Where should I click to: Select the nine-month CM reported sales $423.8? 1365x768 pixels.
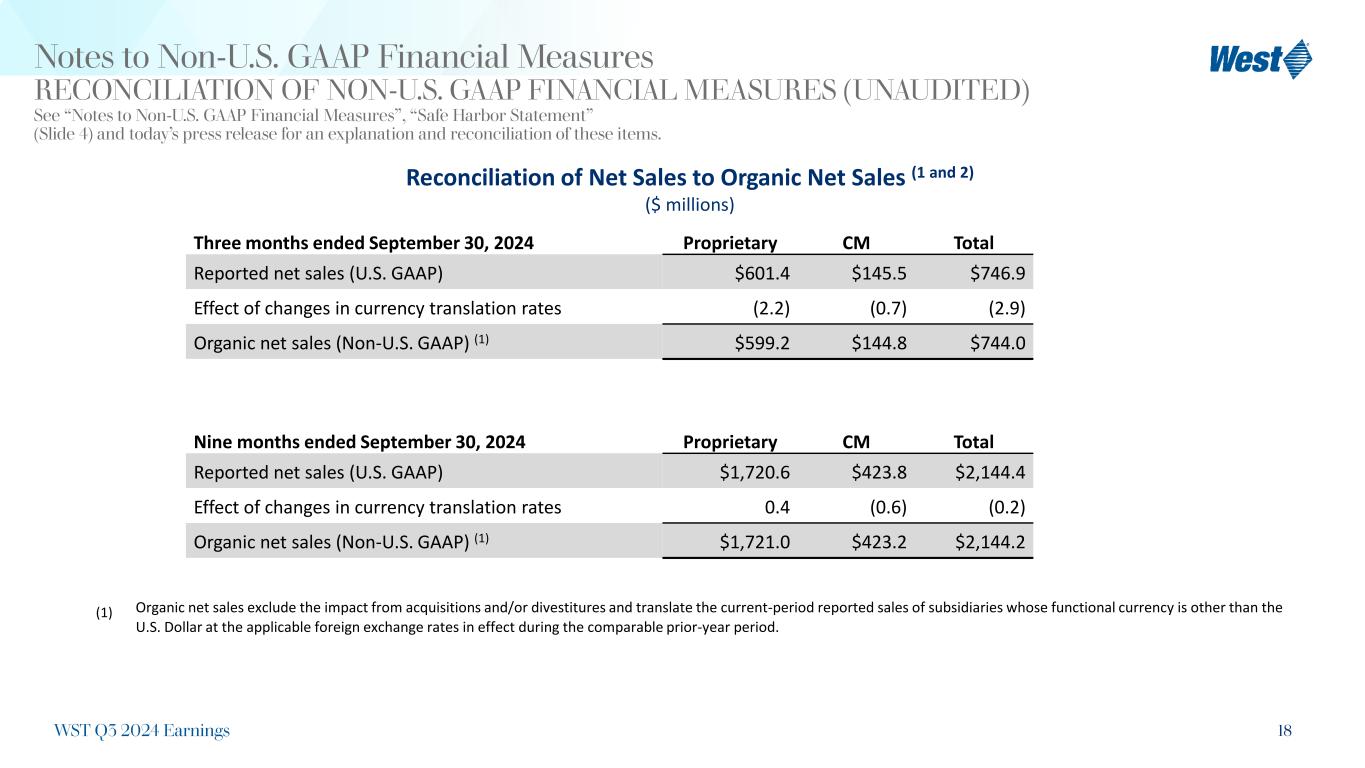tap(879, 472)
